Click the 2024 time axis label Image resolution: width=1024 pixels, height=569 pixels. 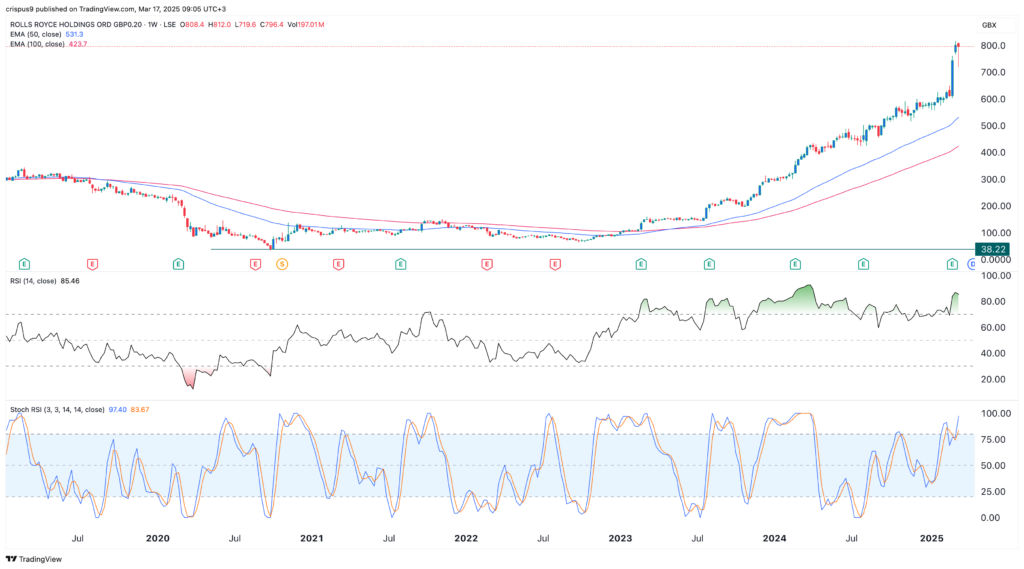pos(775,538)
